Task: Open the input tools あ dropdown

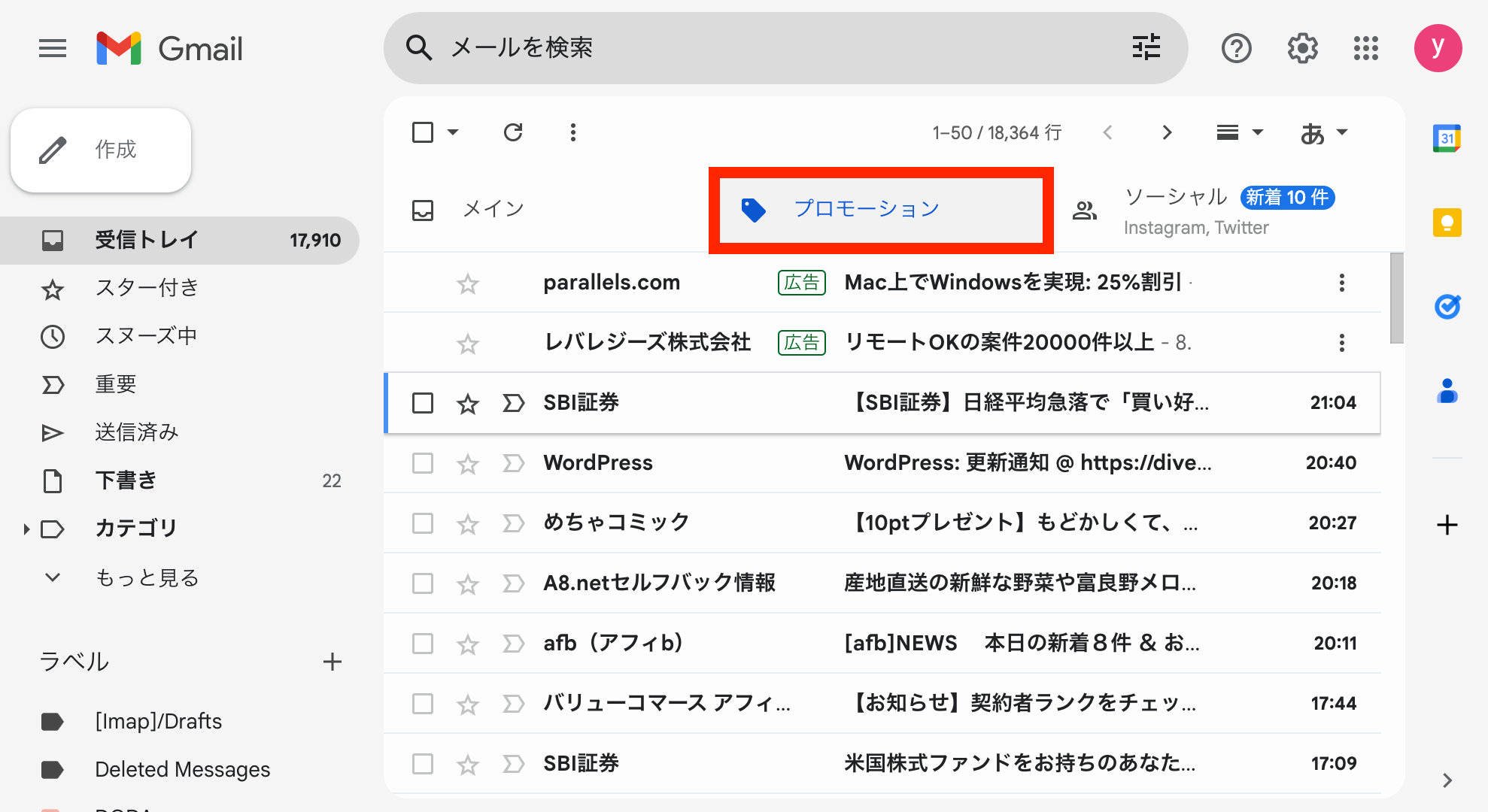Action: [1324, 133]
